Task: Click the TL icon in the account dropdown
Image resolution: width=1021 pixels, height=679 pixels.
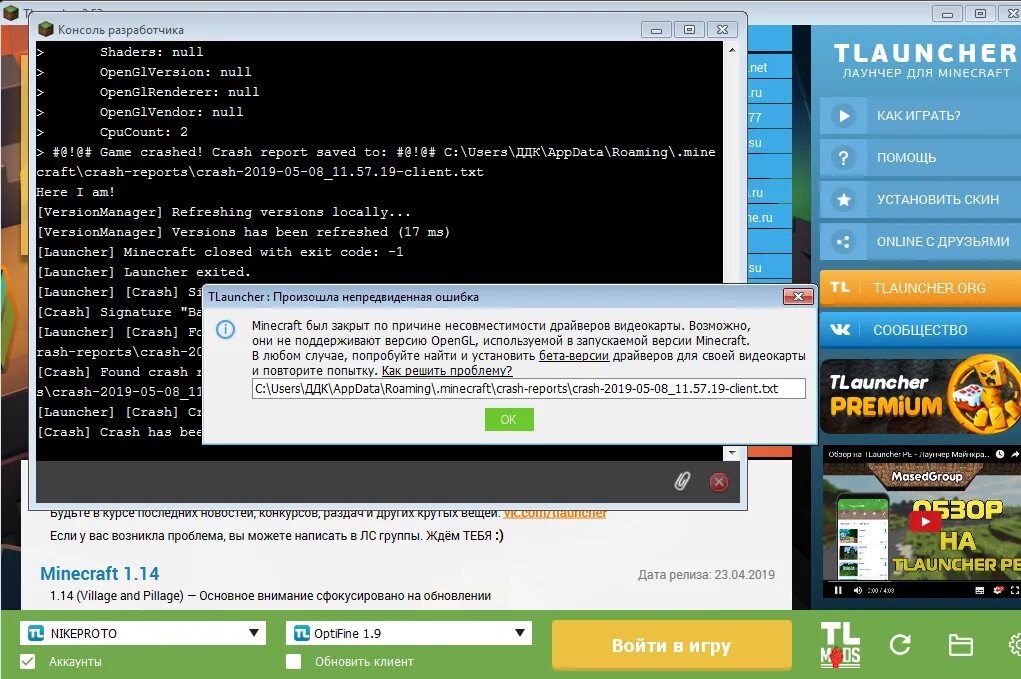Action: [x=36, y=633]
